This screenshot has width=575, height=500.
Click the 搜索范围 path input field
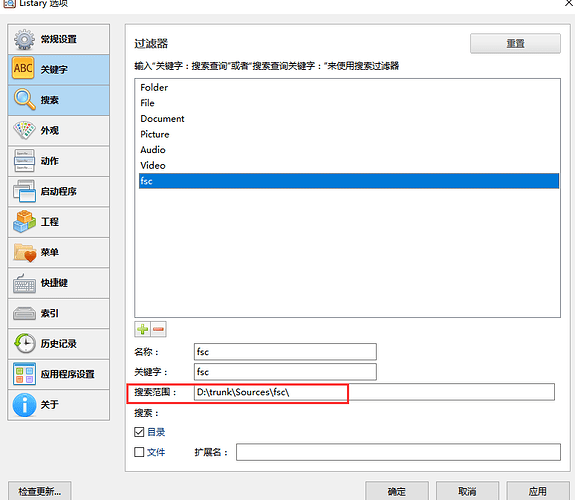[x=374, y=392]
